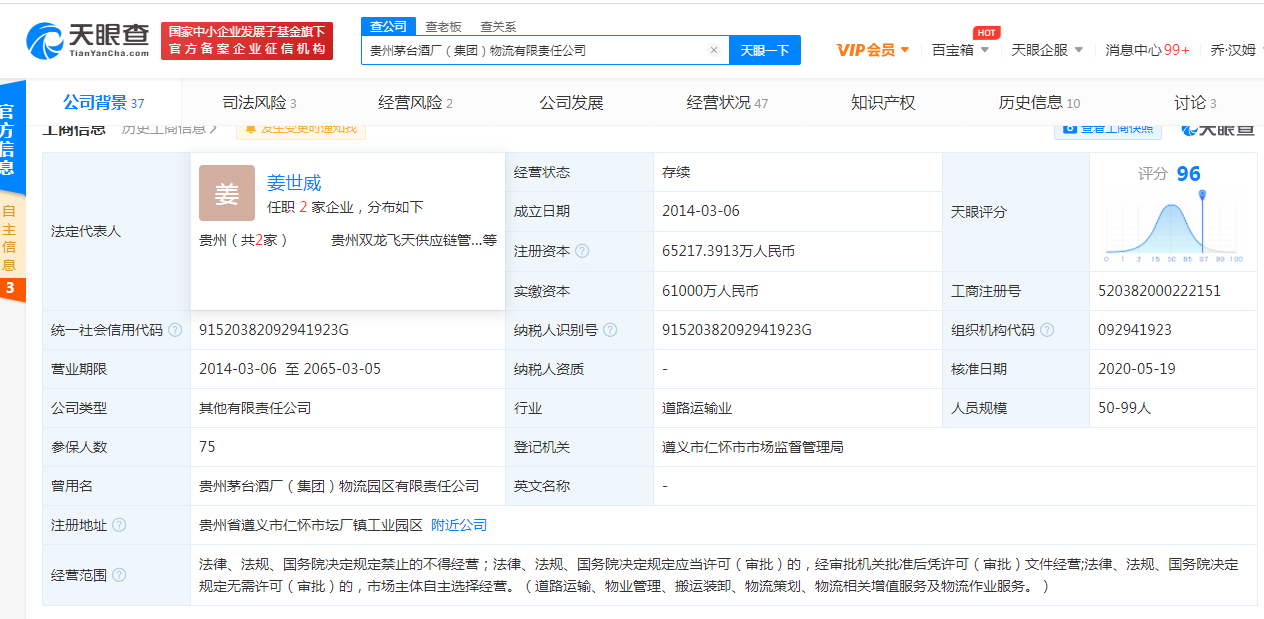
Task: Click the 贵州双龙飞天供应链管...等 company link
Action: pos(414,240)
